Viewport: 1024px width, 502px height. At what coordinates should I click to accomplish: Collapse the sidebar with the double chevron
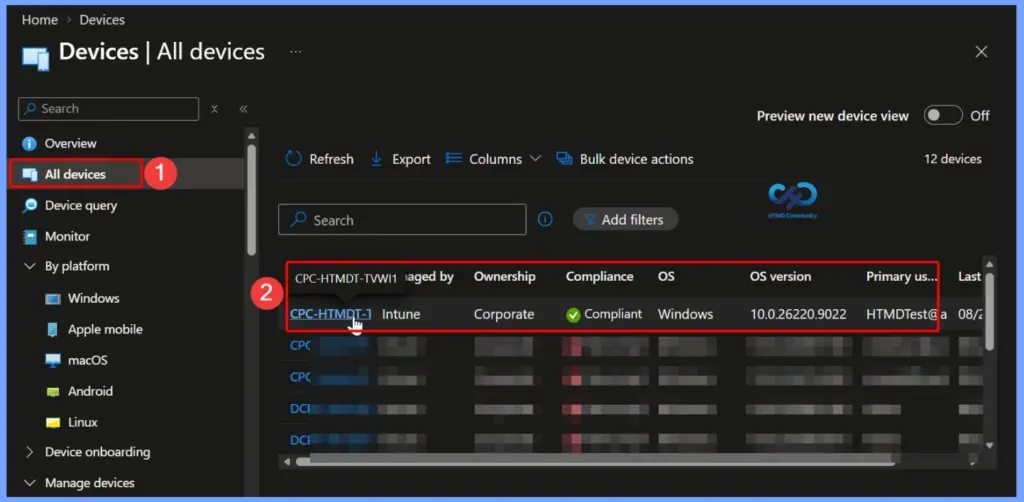(244, 109)
